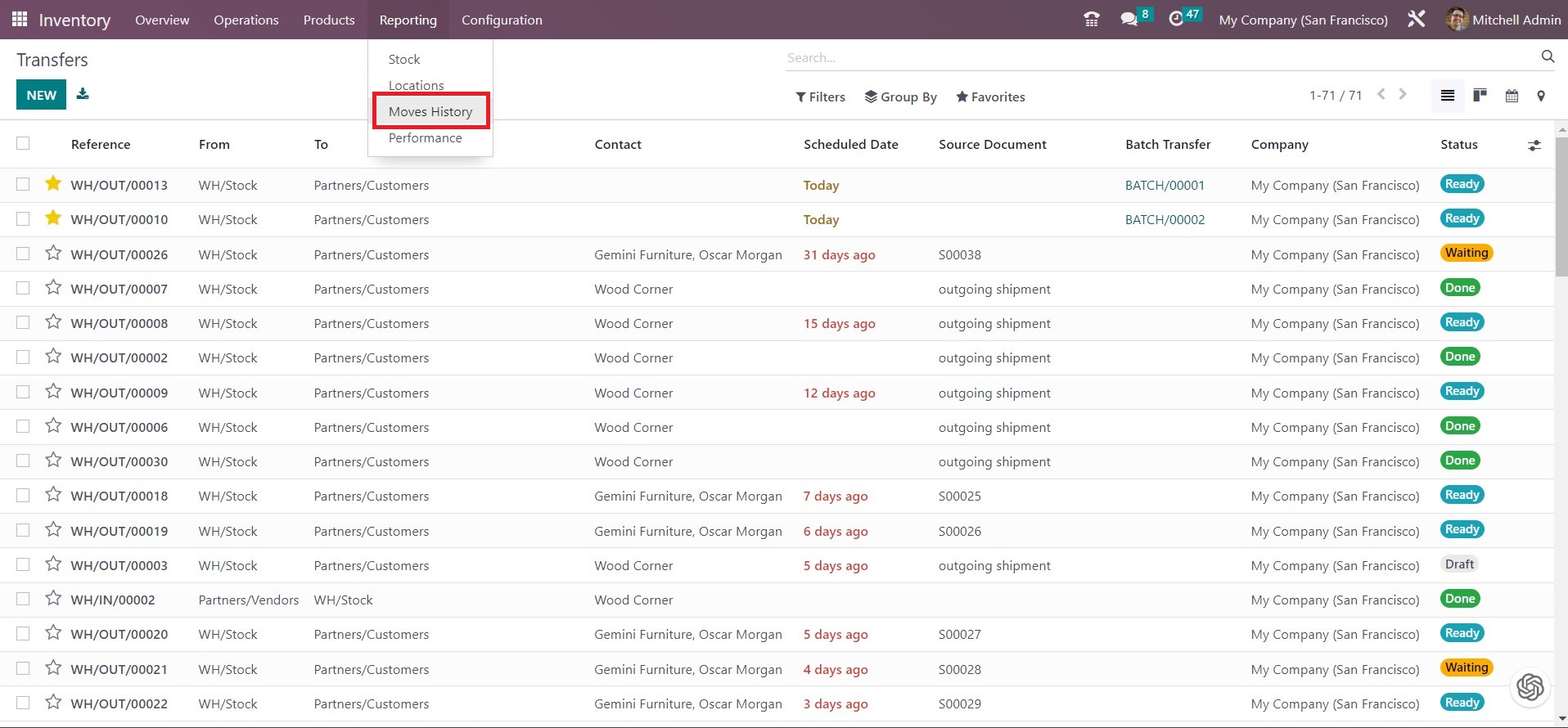Star transfer WH/OUT/00008

(x=53, y=321)
